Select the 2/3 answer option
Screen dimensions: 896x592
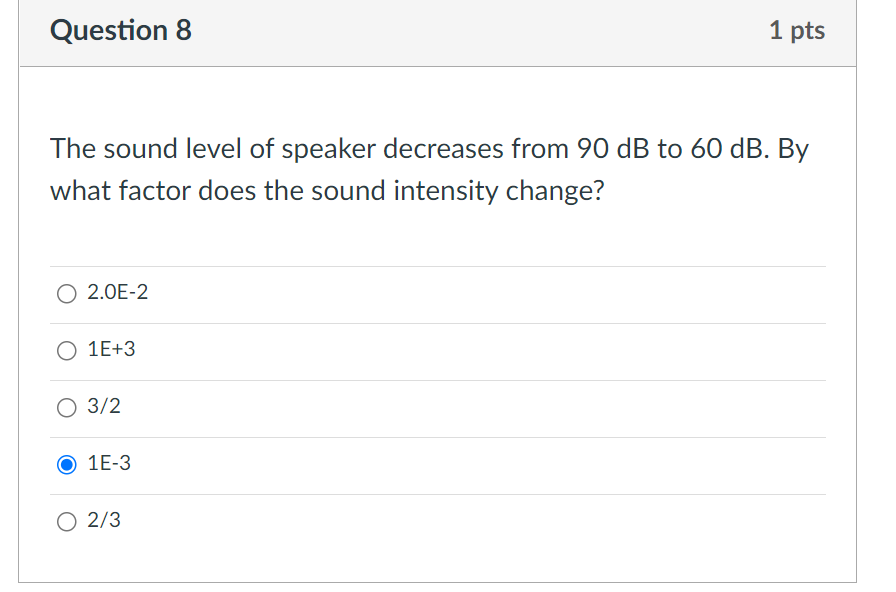(66, 521)
